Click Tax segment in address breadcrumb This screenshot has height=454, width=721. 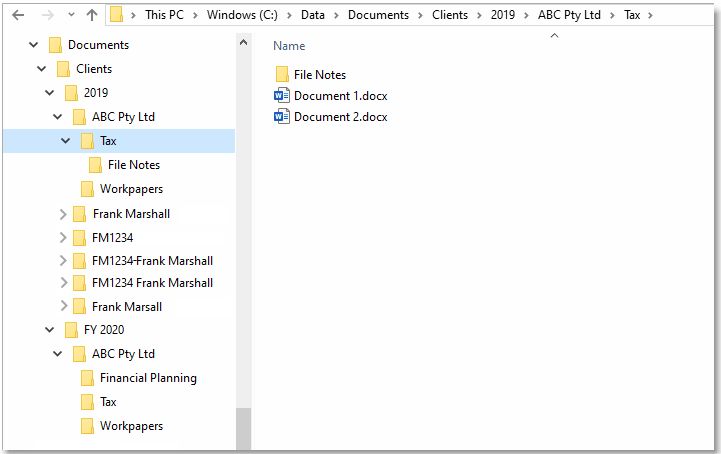point(632,15)
